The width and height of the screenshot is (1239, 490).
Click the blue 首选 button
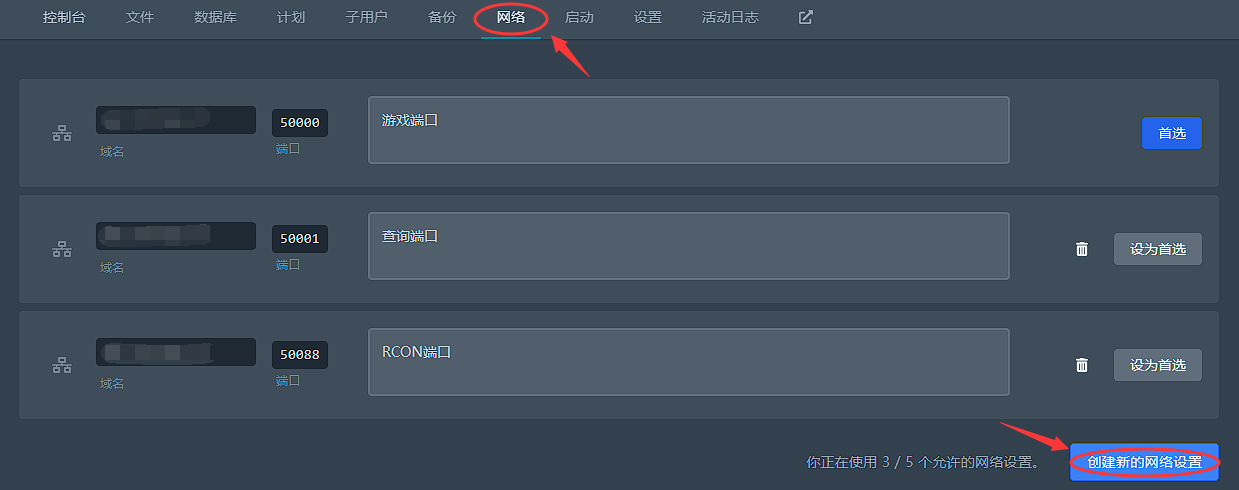[x=1172, y=133]
